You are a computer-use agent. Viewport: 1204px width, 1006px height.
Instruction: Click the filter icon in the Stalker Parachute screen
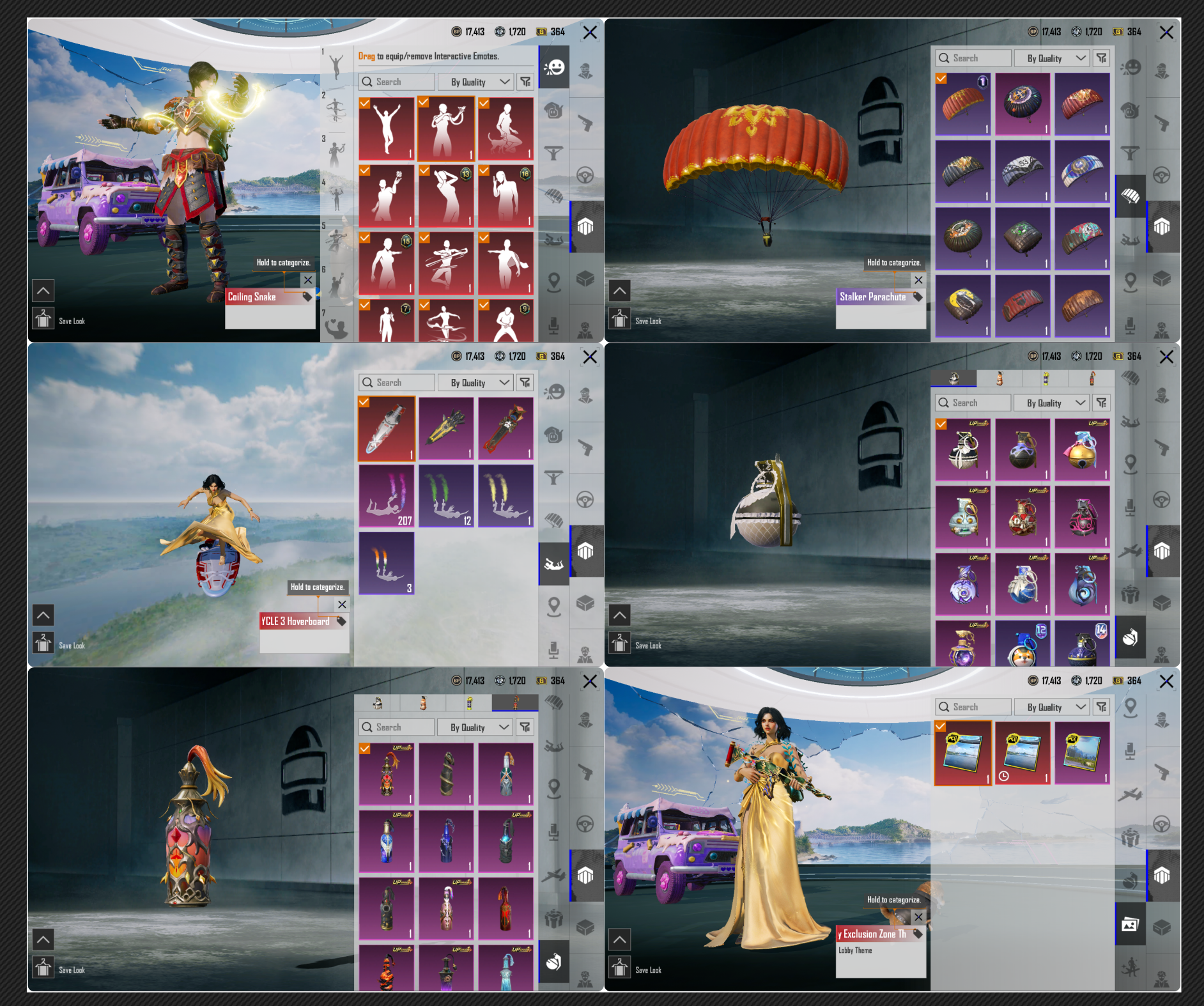[x=1102, y=58]
